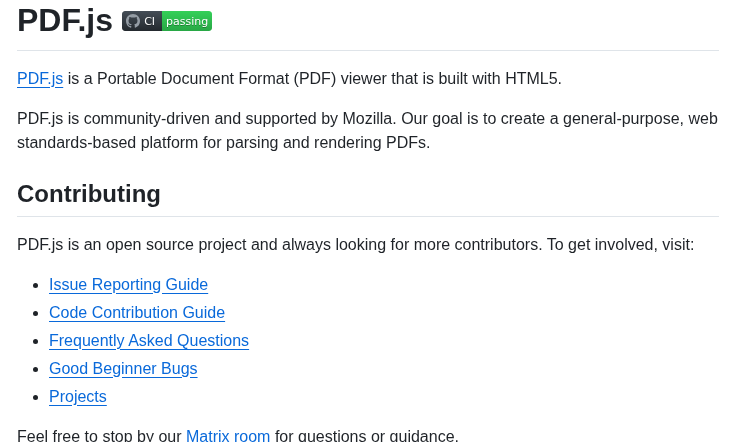
Task: Open the Issue Reporting Guide link
Action: coord(128,284)
